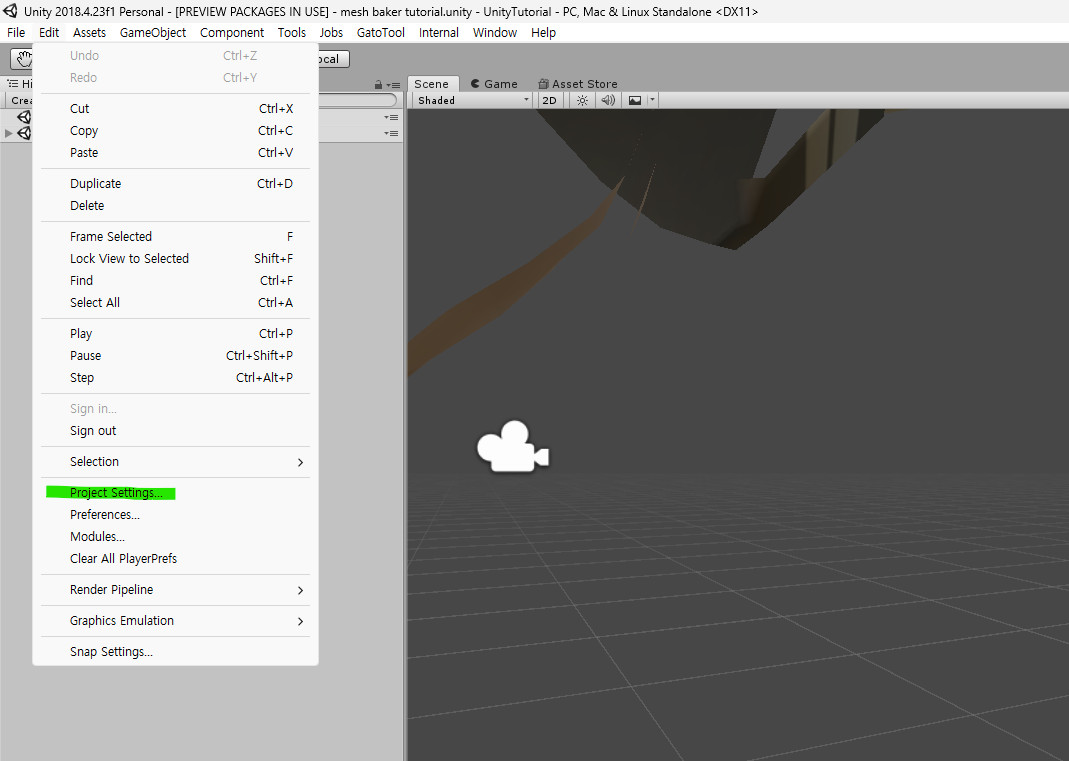
Task: Open the scene effects dropdown arrow
Action: coord(652,101)
